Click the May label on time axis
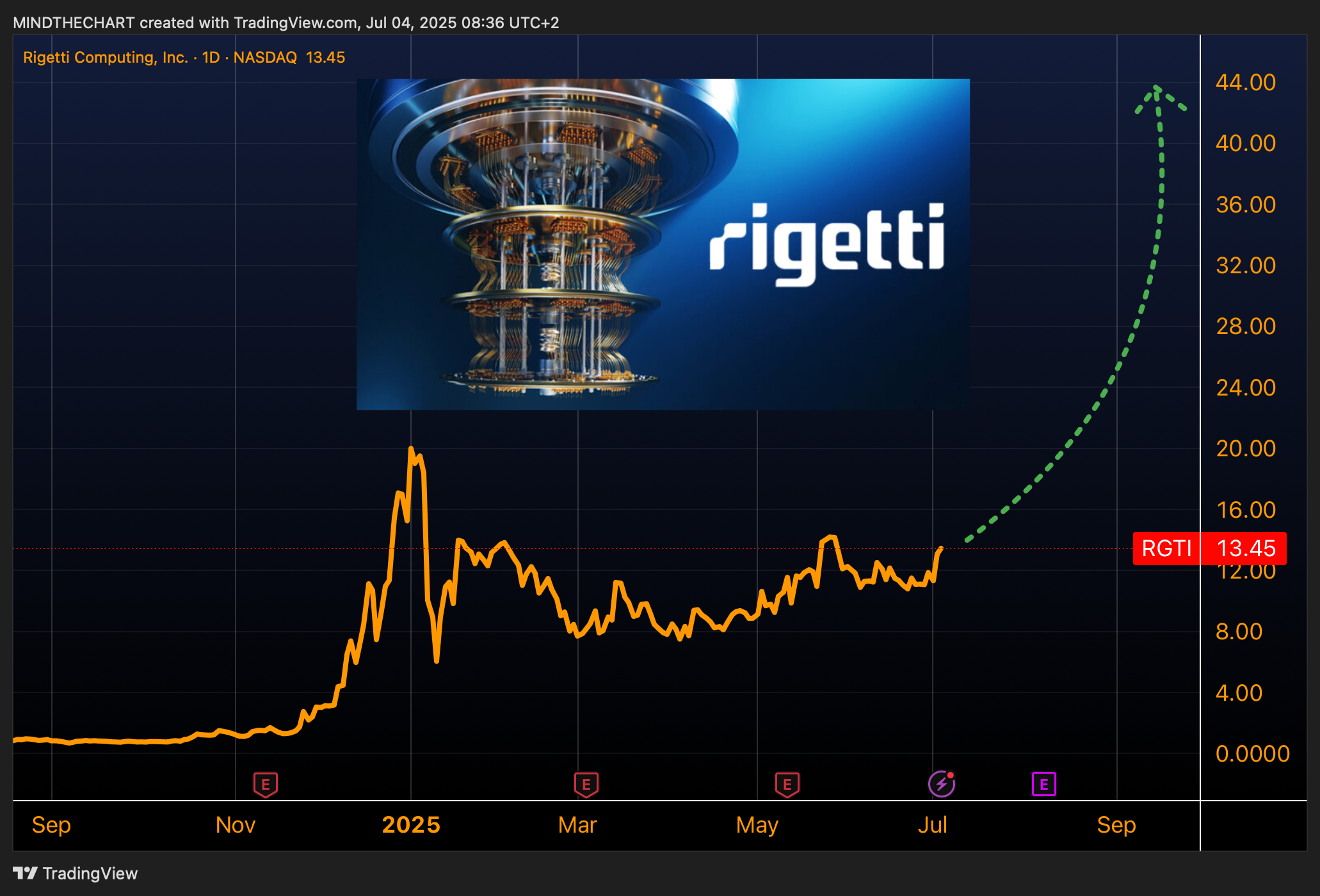Screen dimensions: 1320x896 click(757, 825)
